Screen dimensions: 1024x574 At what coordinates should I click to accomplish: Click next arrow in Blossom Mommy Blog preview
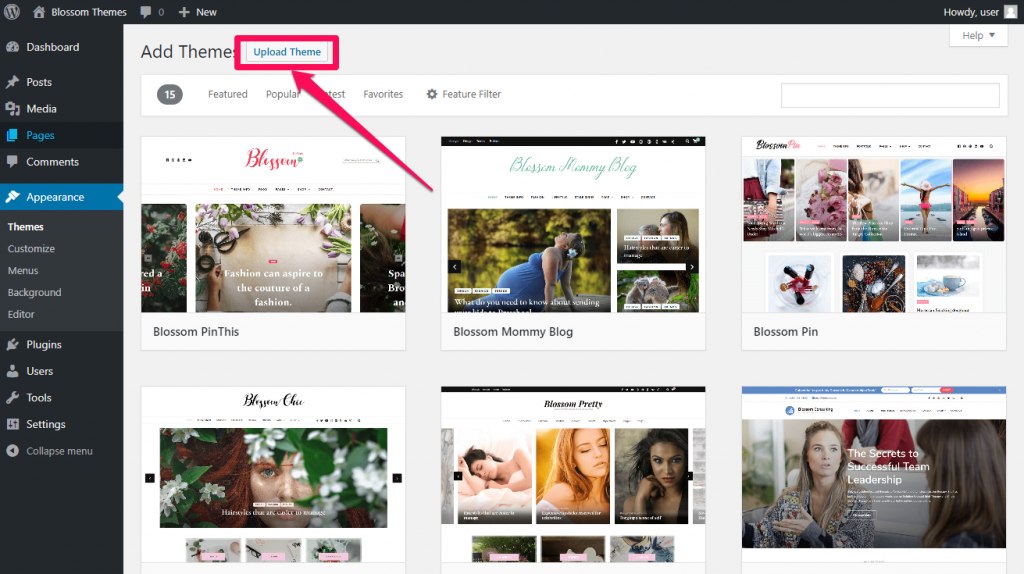coord(692,266)
